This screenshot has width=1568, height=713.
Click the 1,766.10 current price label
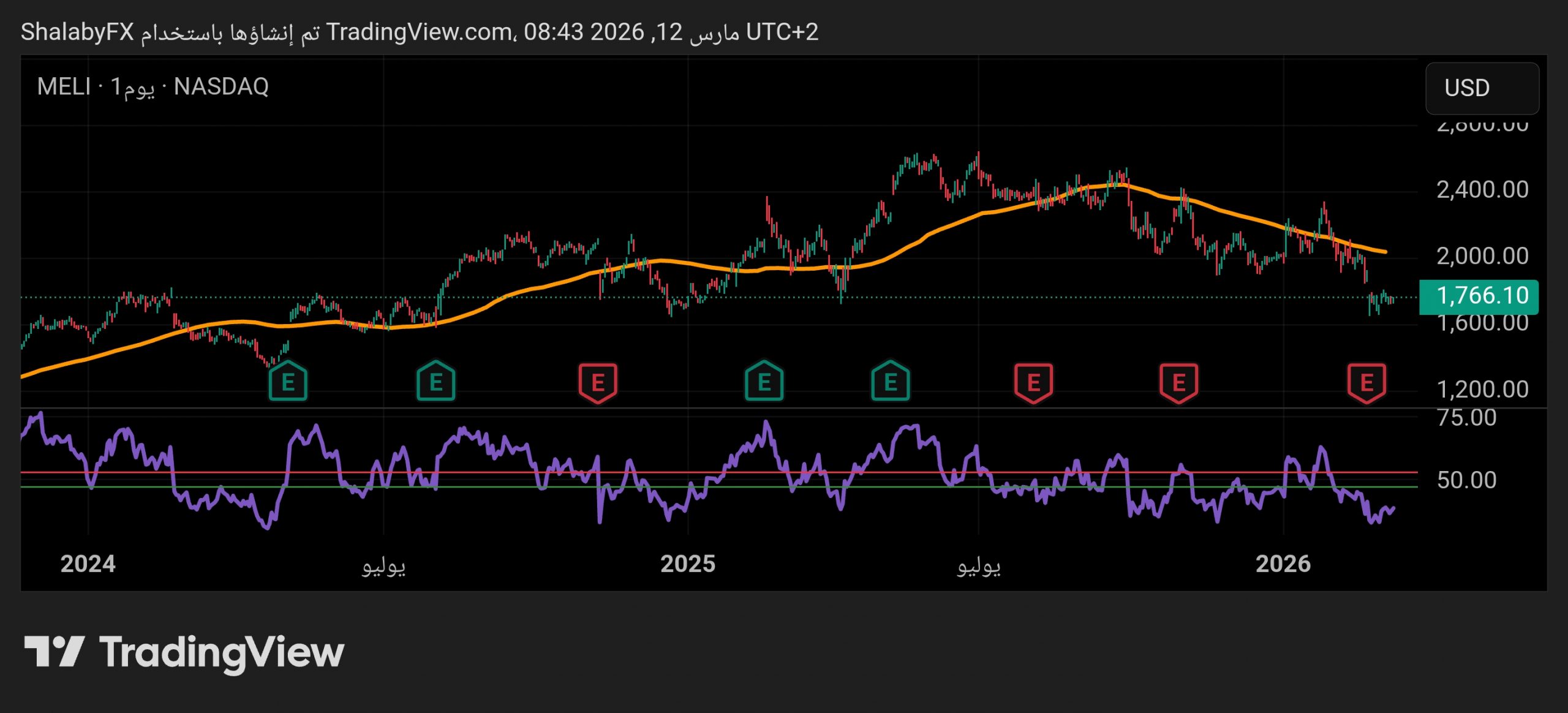1479,296
